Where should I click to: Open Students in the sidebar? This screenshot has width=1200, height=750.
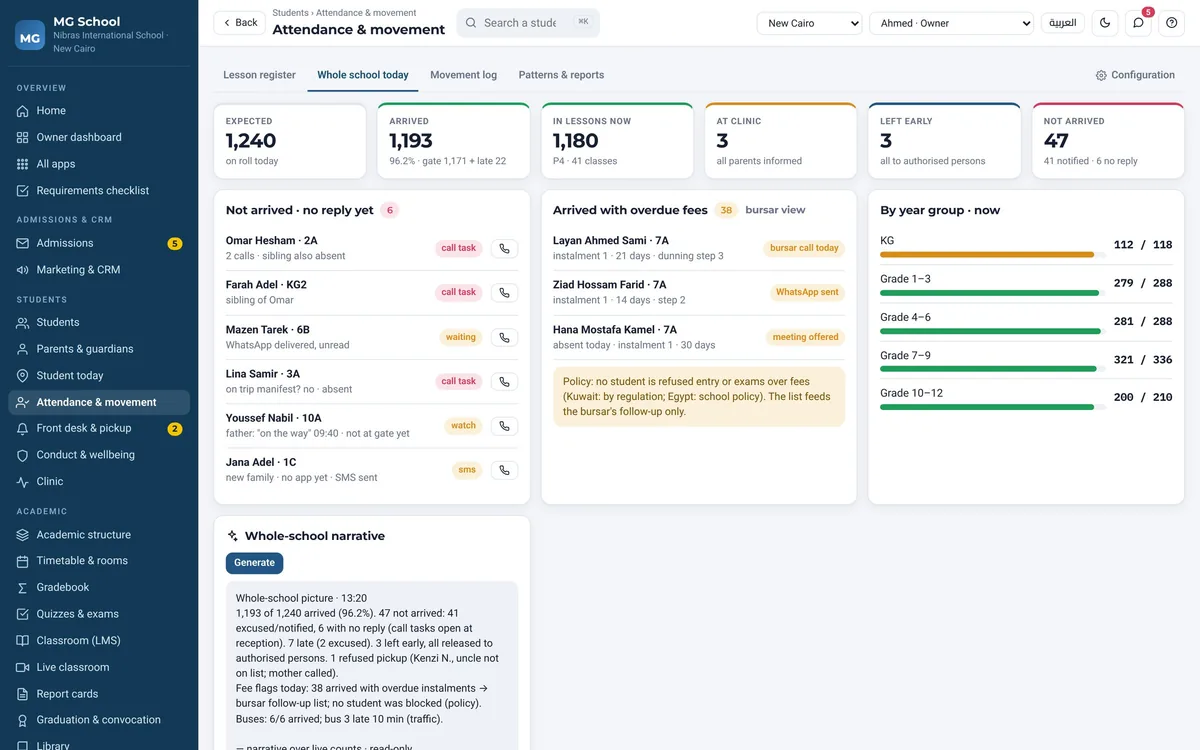[x=99, y=323]
